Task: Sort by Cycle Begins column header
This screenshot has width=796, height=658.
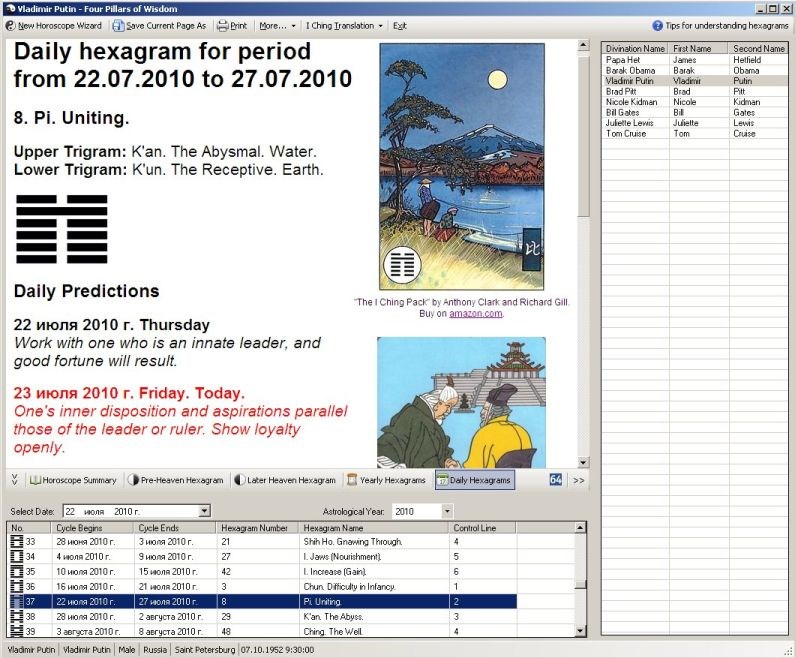Action: [93, 528]
